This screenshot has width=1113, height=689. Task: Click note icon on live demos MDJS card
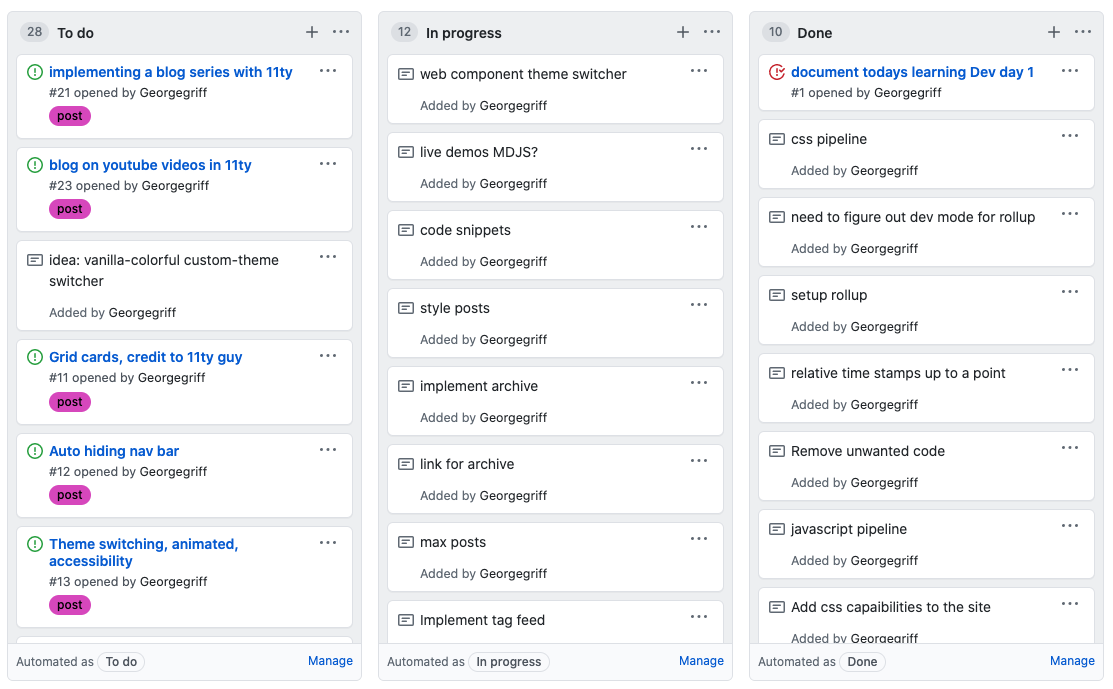[x=406, y=152]
